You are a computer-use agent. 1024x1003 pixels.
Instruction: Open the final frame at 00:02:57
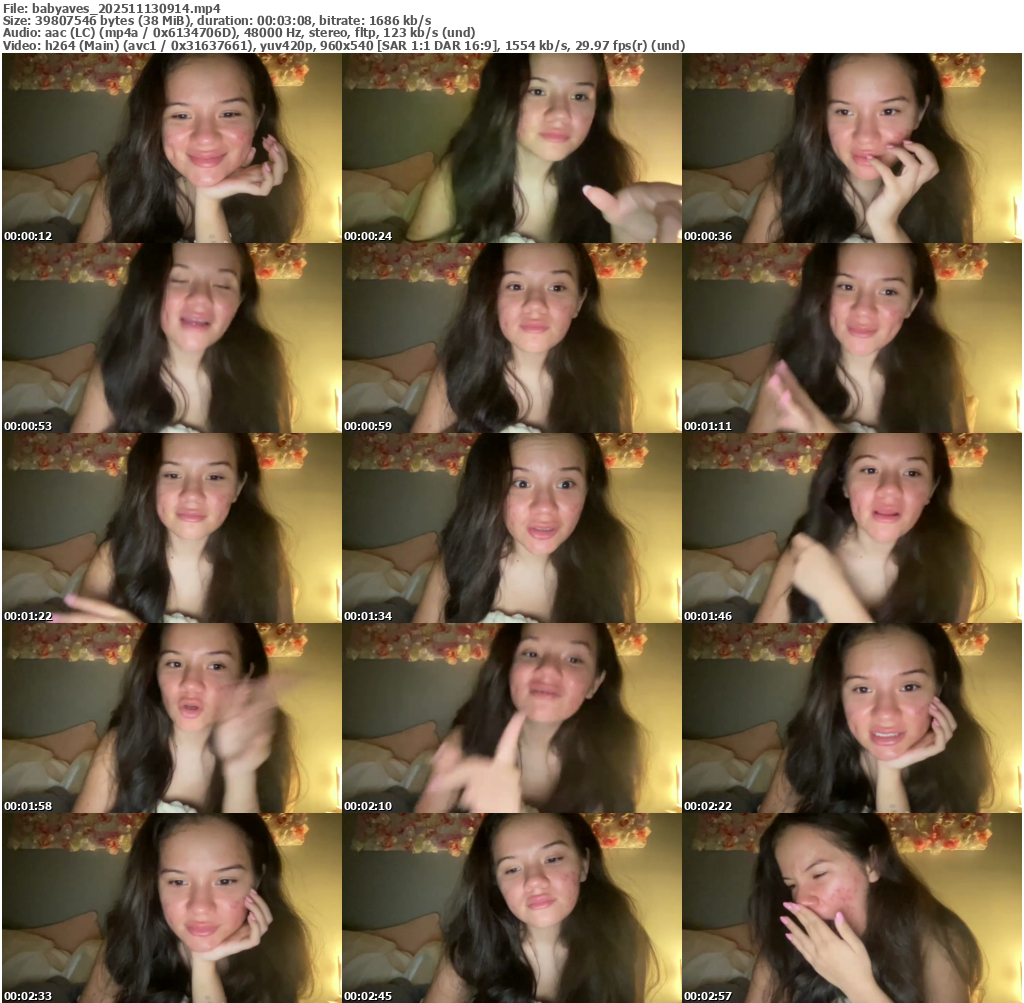click(x=851, y=908)
